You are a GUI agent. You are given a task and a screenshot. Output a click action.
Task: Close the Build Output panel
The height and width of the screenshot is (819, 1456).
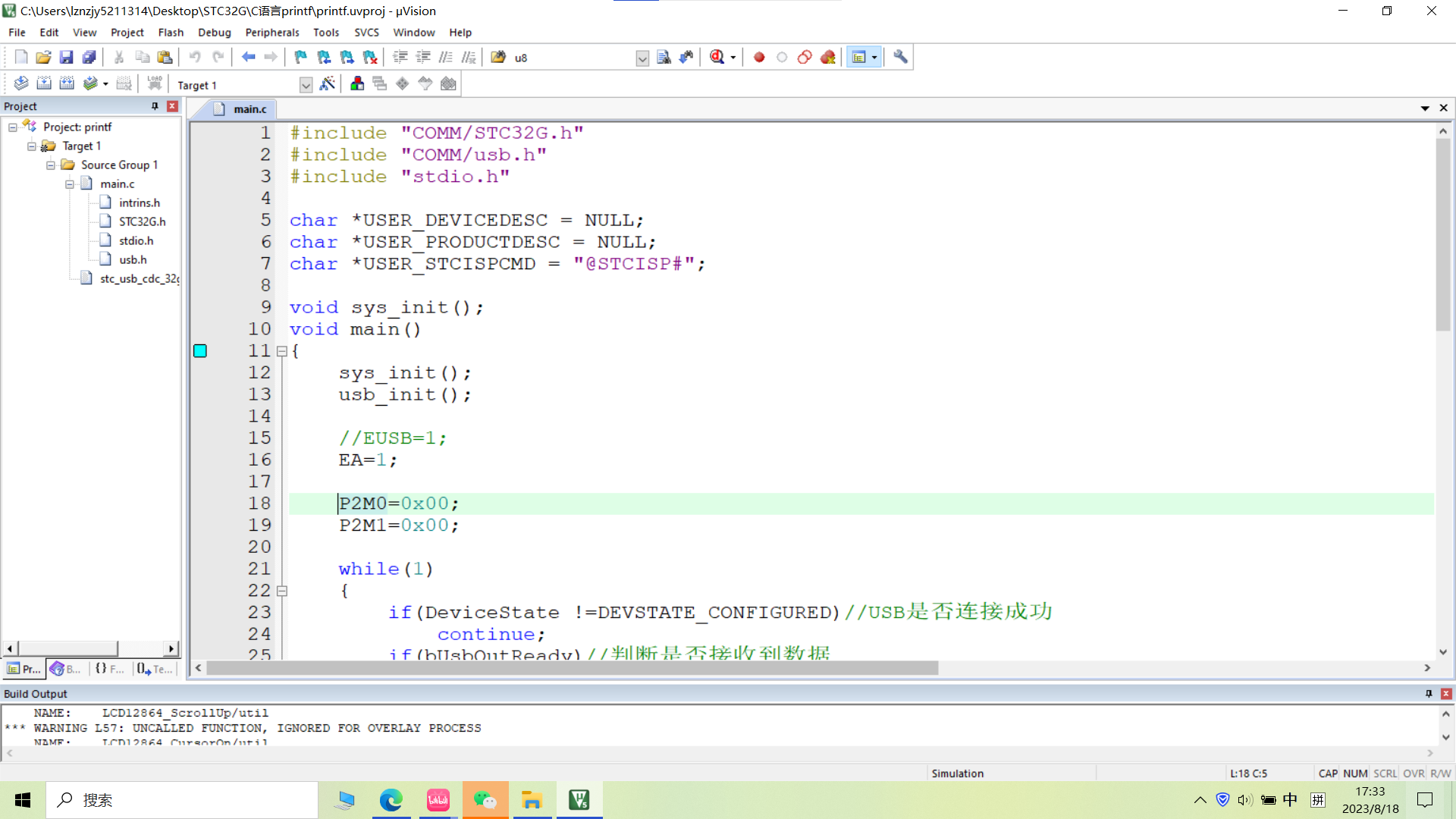[1446, 694]
